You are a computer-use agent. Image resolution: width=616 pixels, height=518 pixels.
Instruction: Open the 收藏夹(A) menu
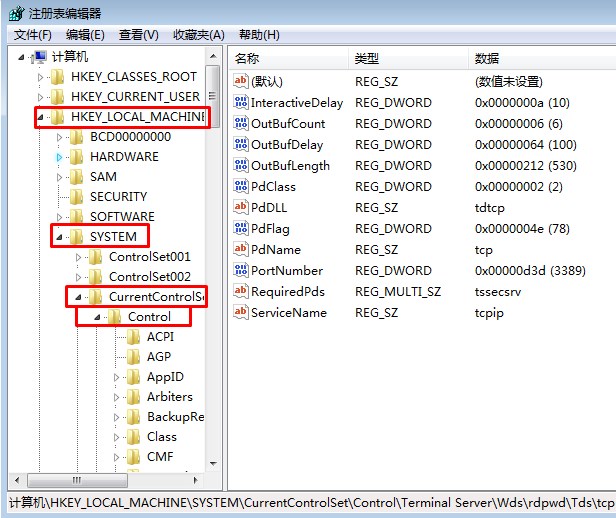(x=198, y=35)
